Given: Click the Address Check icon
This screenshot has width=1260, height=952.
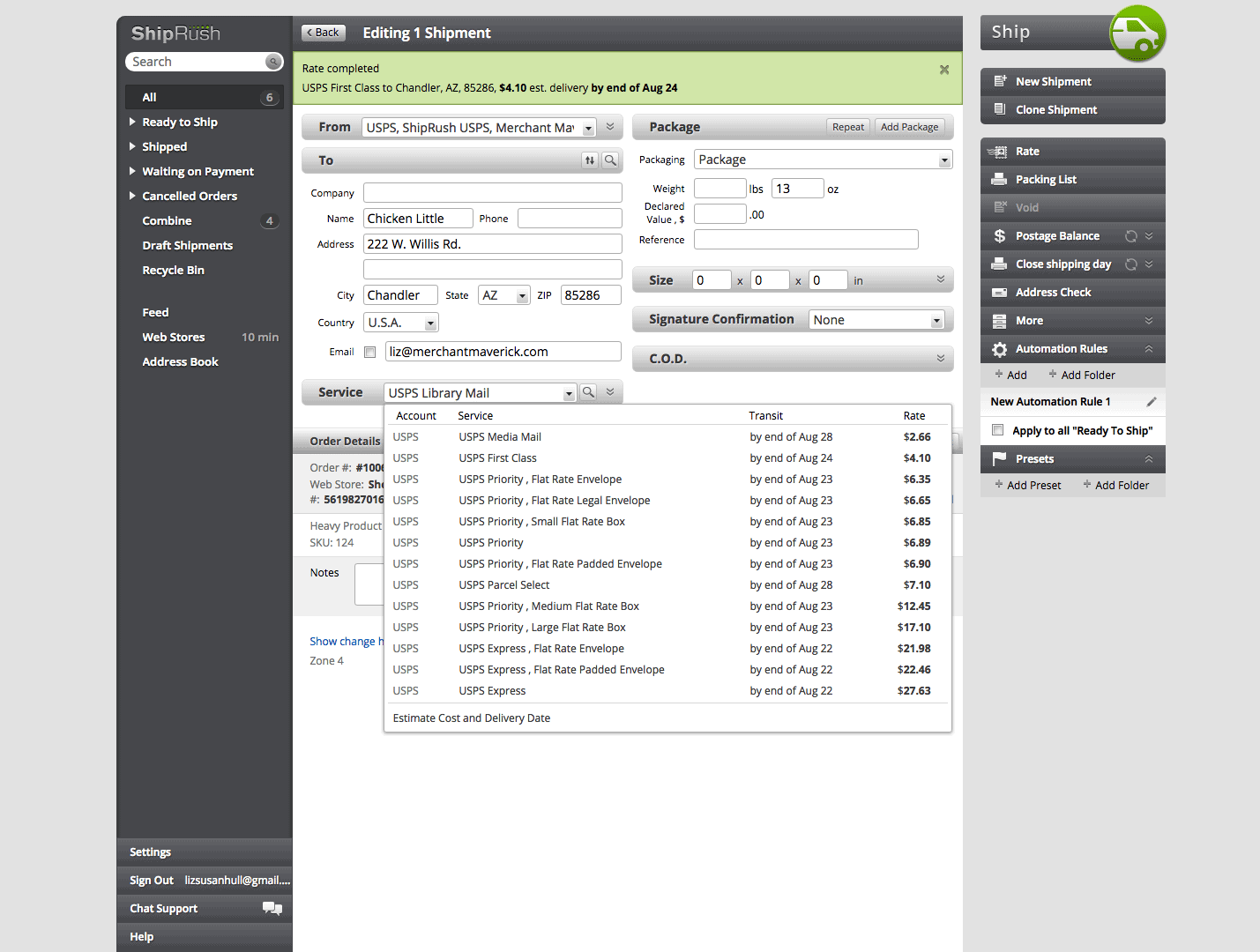Looking at the screenshot, I should [x=999, y=292].
